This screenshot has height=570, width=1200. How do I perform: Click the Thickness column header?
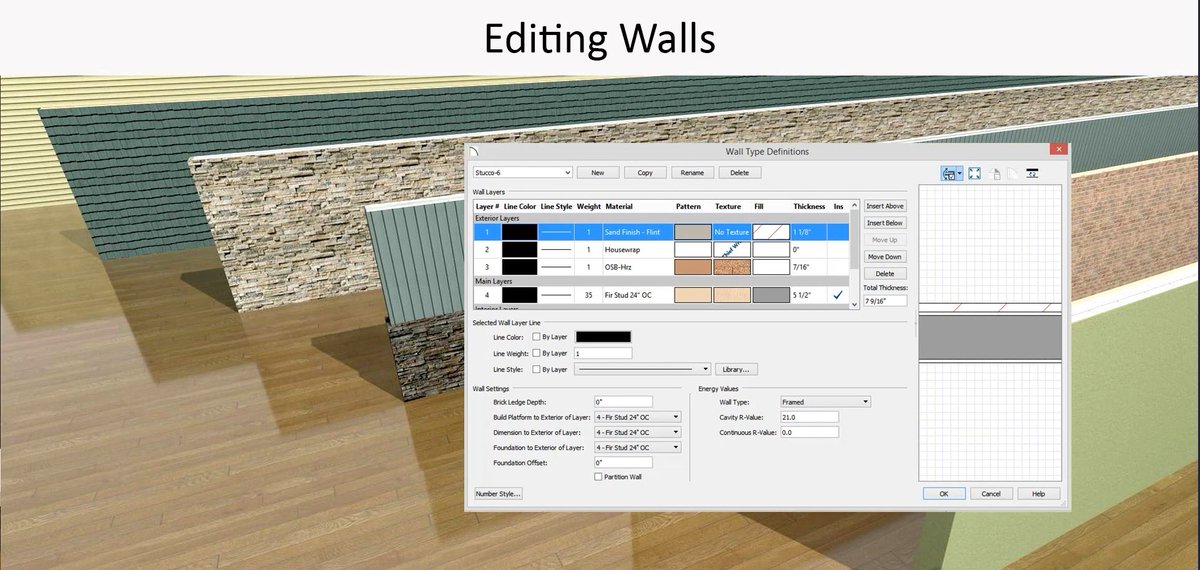pyautogui.click(x=810, y=206)
